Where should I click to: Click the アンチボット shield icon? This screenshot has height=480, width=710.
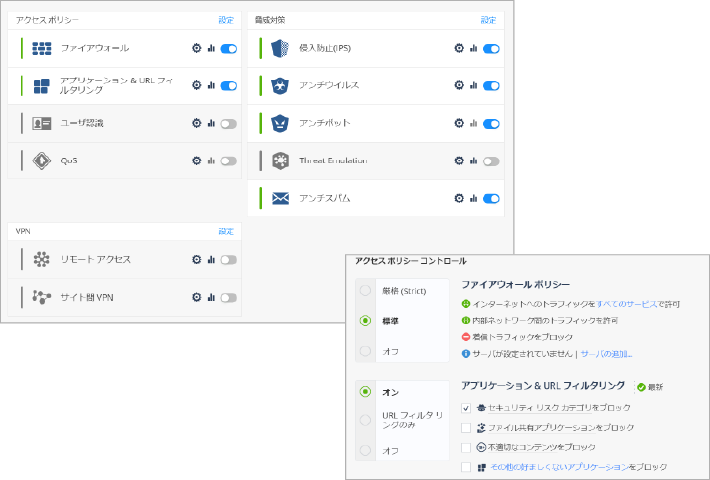point(280,123)
